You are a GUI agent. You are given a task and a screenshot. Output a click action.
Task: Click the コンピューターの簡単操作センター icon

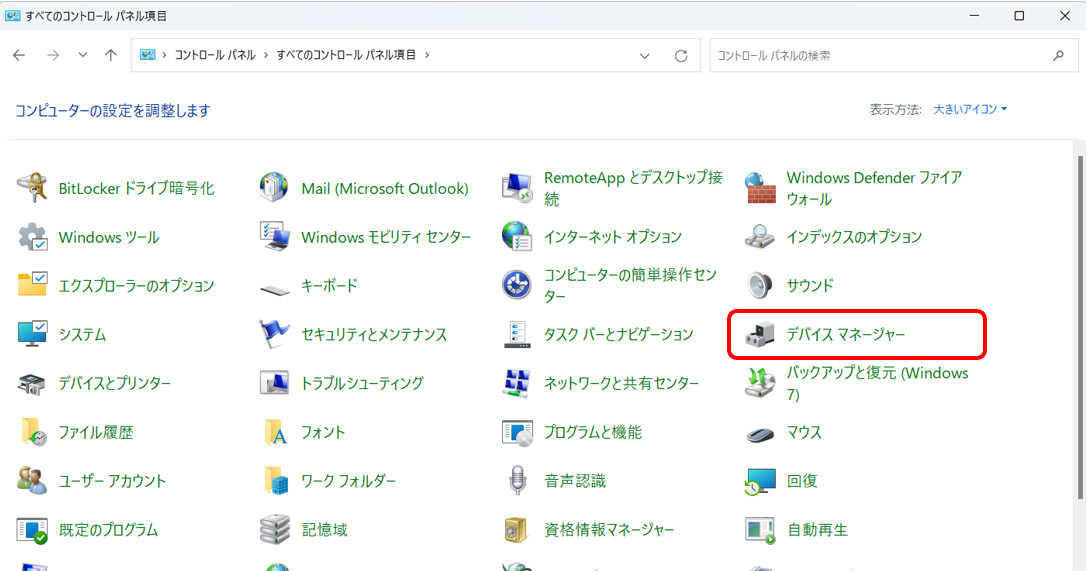(517, 285)
